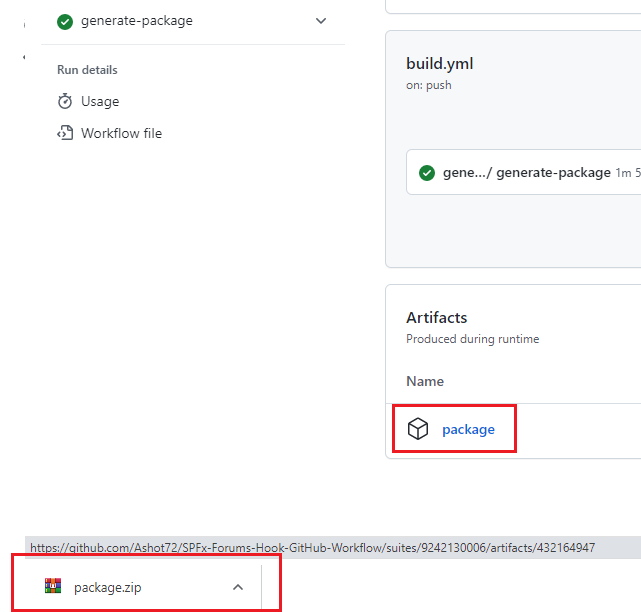Click the stopwatch icon next to Usage

65,101
